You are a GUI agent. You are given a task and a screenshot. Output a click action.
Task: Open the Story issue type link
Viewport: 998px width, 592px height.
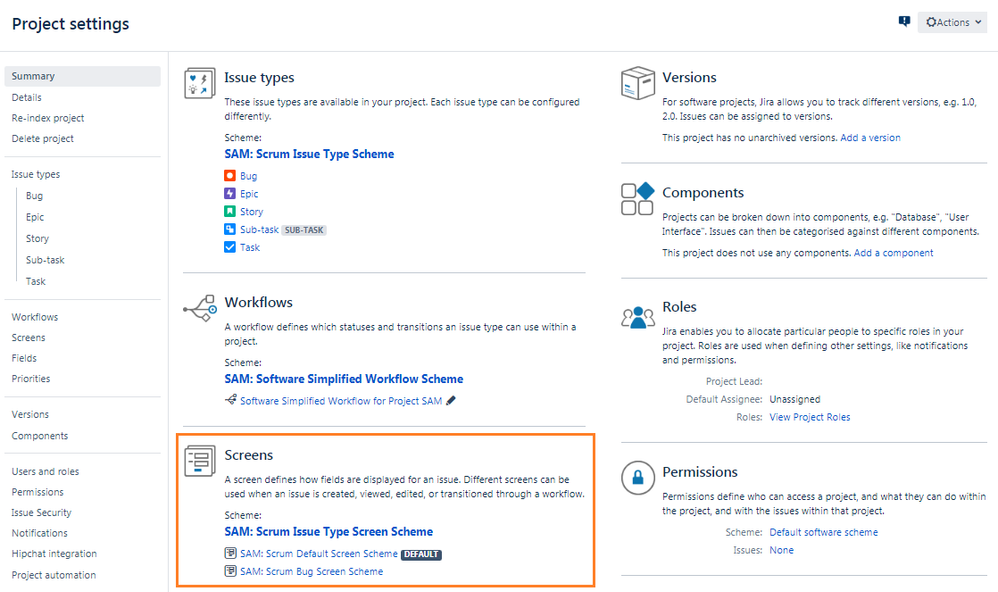[x=251, y=211]
